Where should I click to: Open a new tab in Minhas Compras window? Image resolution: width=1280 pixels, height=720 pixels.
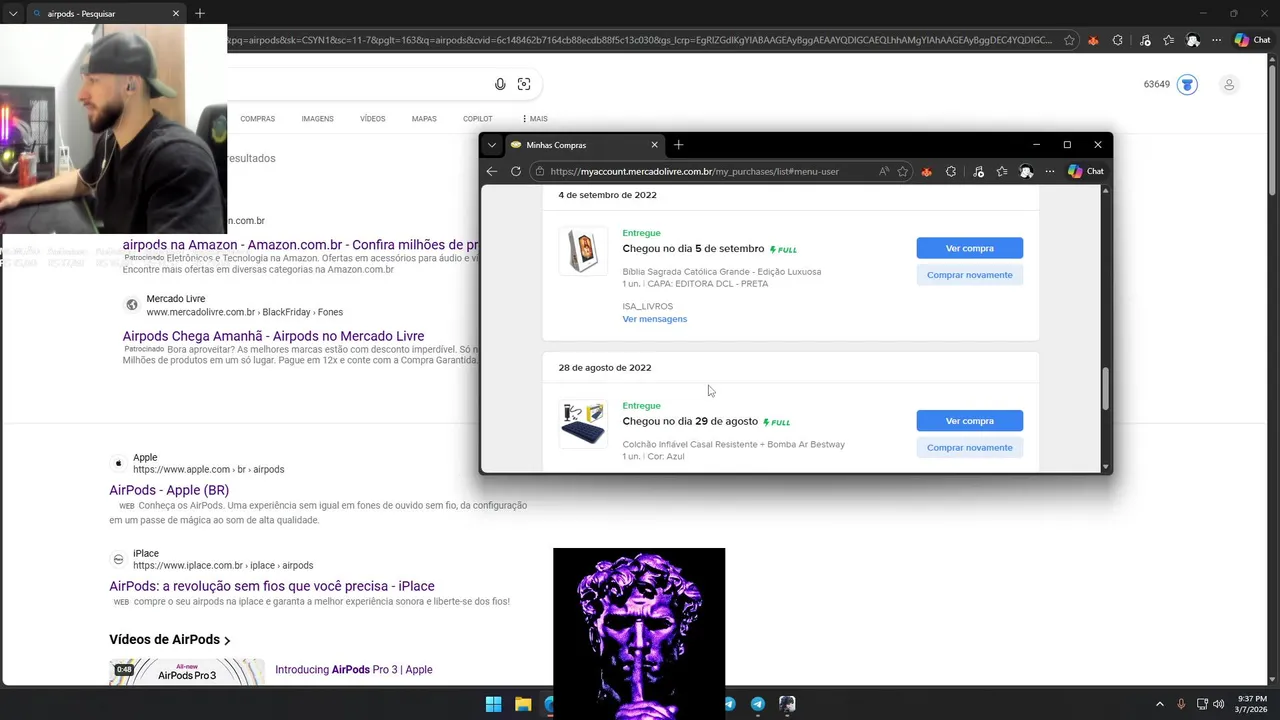[679, 145]
